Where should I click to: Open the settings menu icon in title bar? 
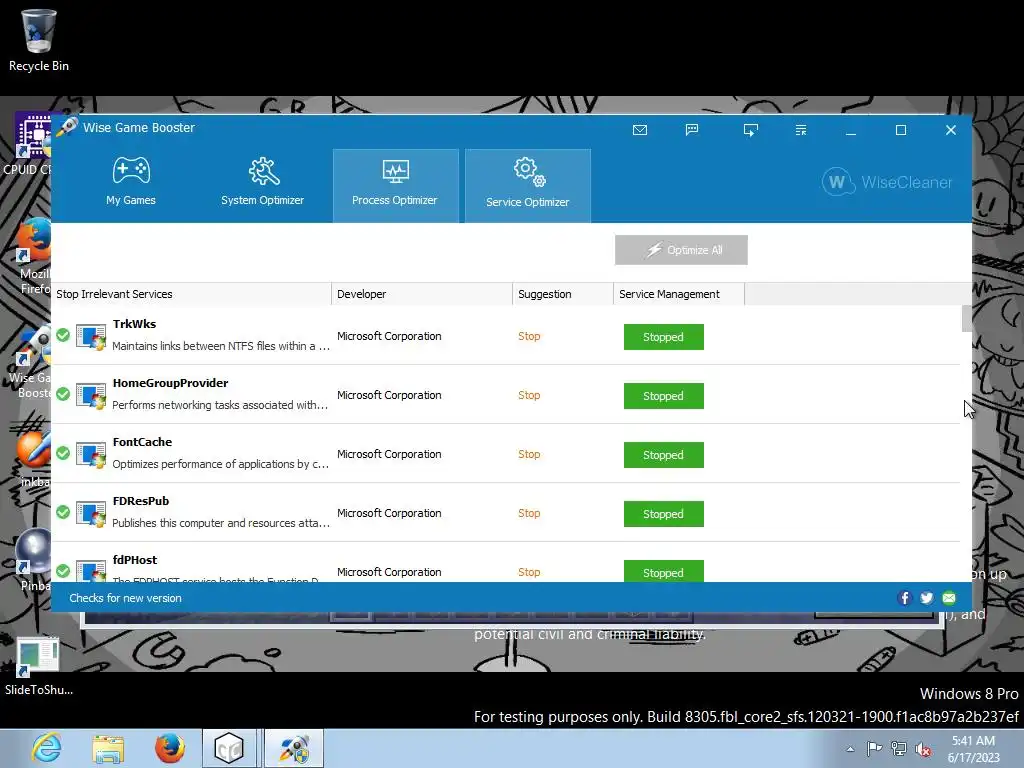point(801,130)
